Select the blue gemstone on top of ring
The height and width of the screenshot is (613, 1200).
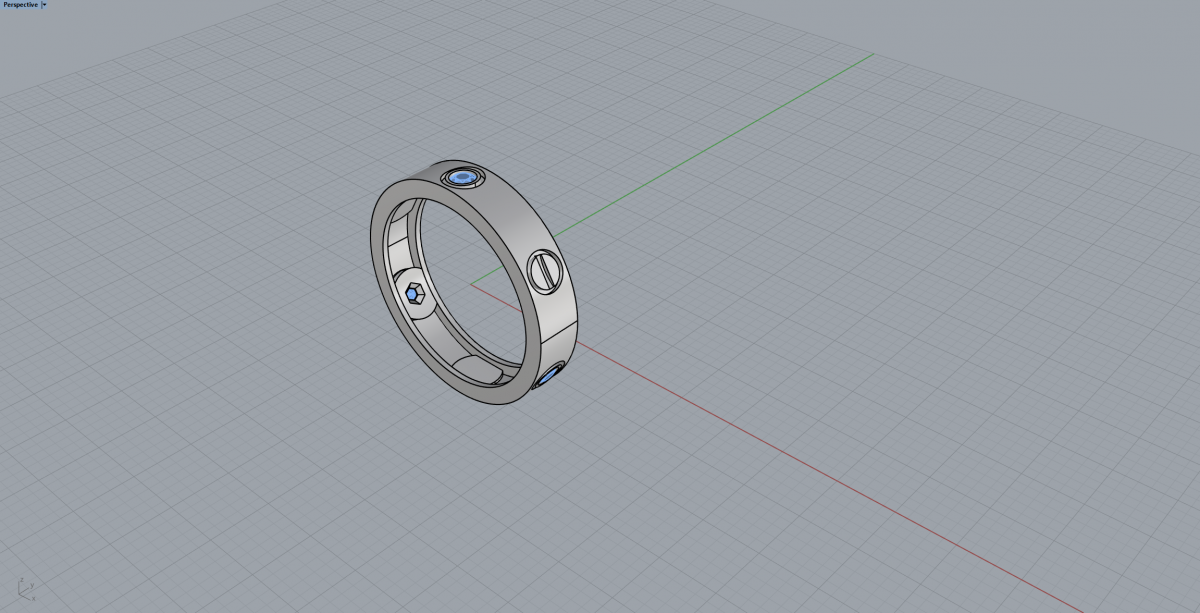tap(462, 178)
